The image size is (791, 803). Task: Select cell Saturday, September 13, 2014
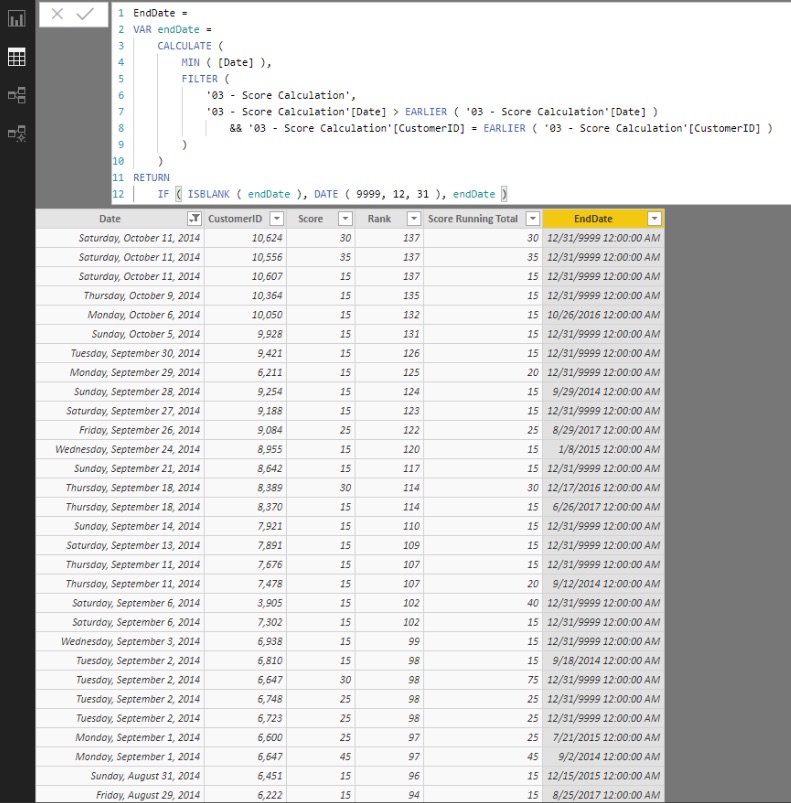[x=120, y=545]
